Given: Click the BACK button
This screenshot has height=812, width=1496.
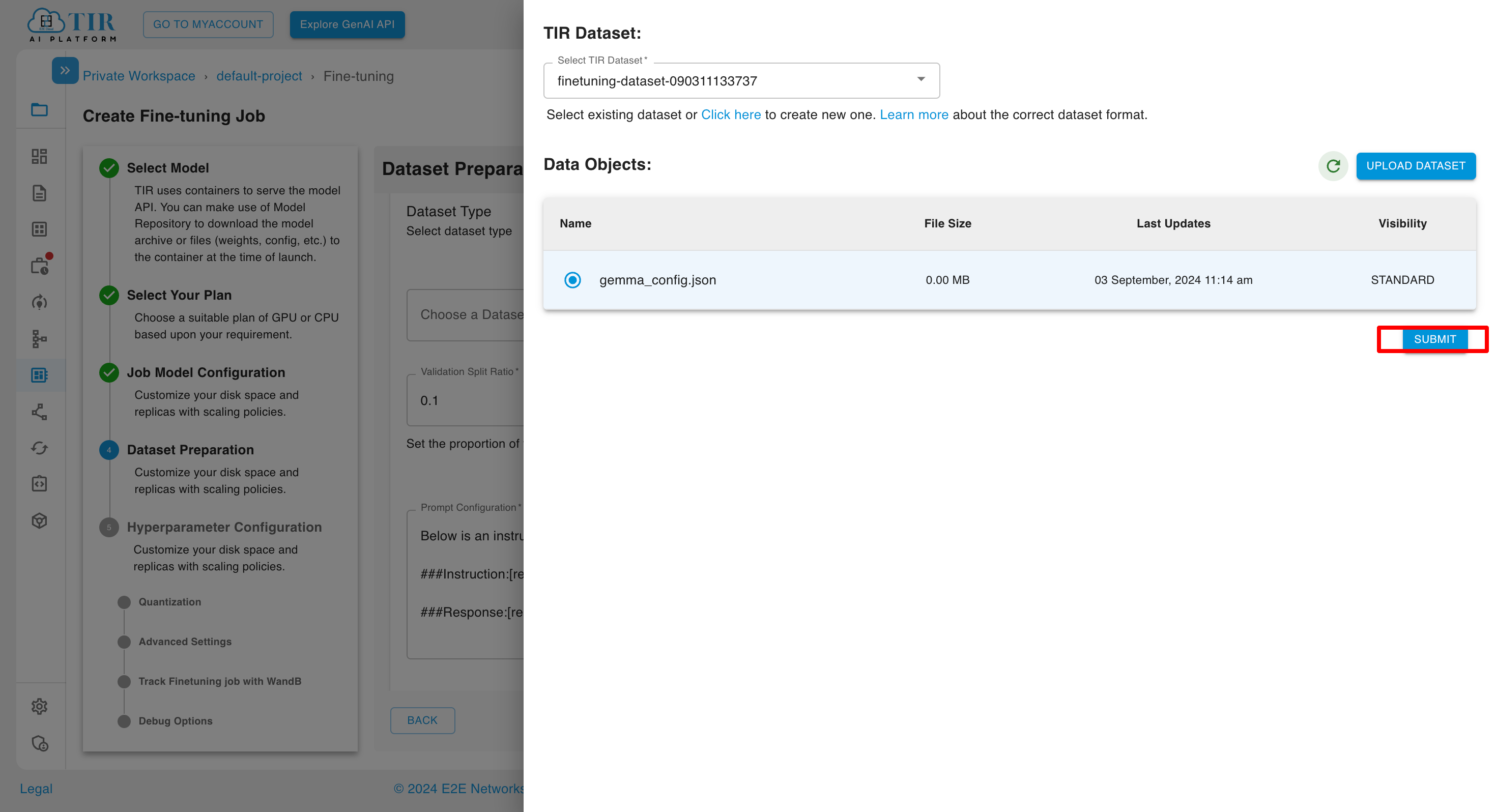Looking at the screenshot, I should [422, 720].
